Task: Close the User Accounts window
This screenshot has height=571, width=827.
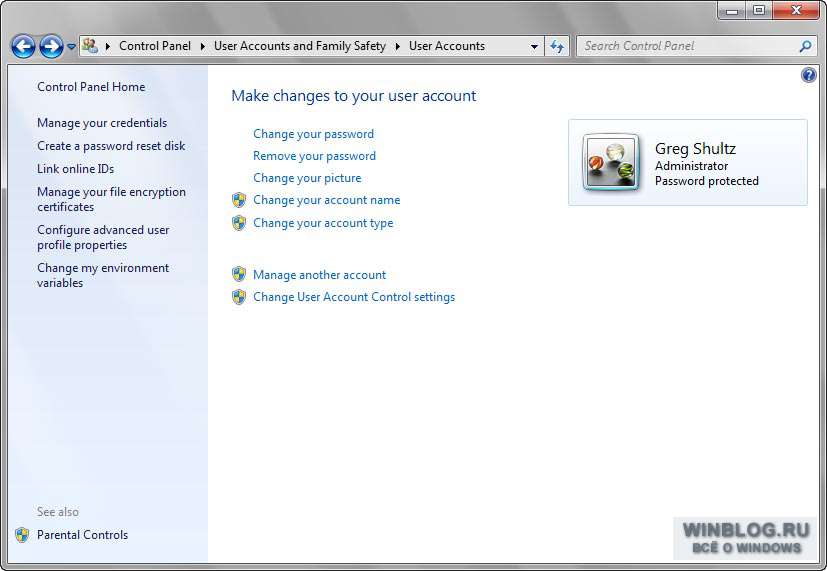Action: (x=796, y=11)
